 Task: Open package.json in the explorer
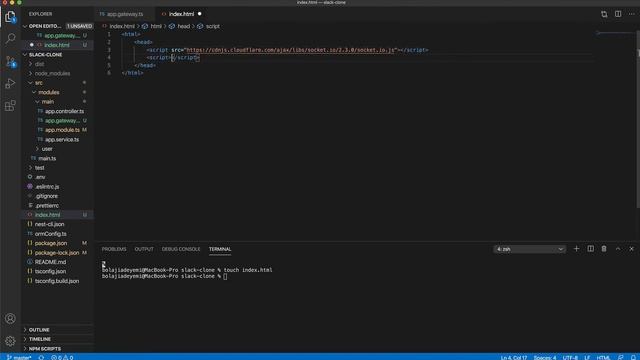pyautogui.click(x=57, y=243)
